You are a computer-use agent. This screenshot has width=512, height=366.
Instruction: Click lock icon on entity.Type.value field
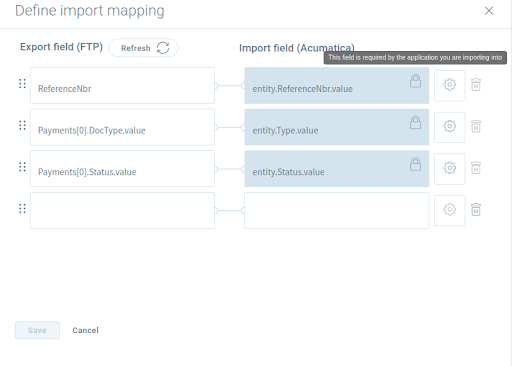tap(415, 123)
